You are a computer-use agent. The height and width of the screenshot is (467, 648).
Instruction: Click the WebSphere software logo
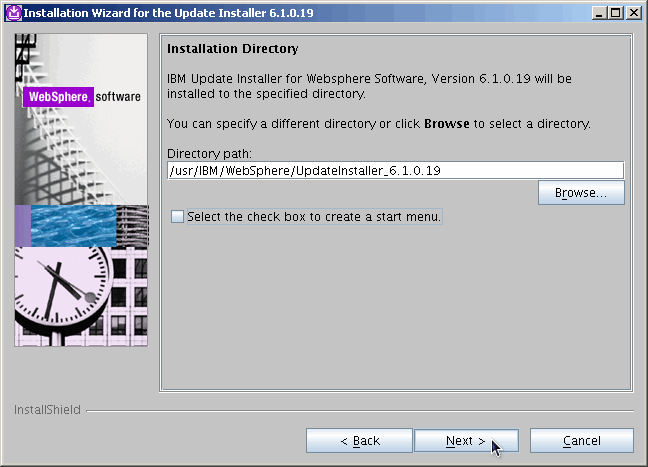click(82, 97)
